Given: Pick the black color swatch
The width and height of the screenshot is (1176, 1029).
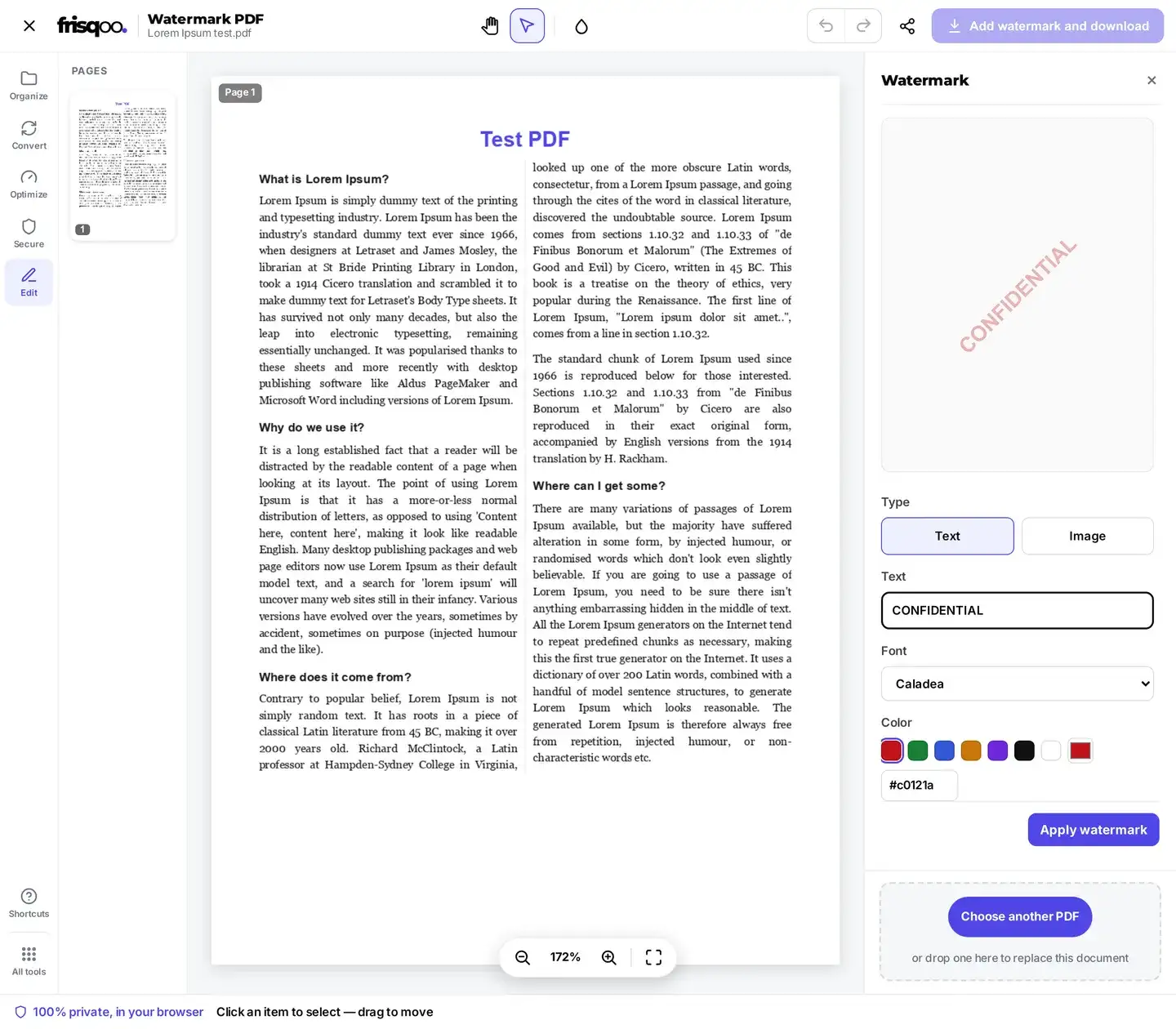Looking at the screenshot, I should pyautogui.click(x=1024, y=751).
